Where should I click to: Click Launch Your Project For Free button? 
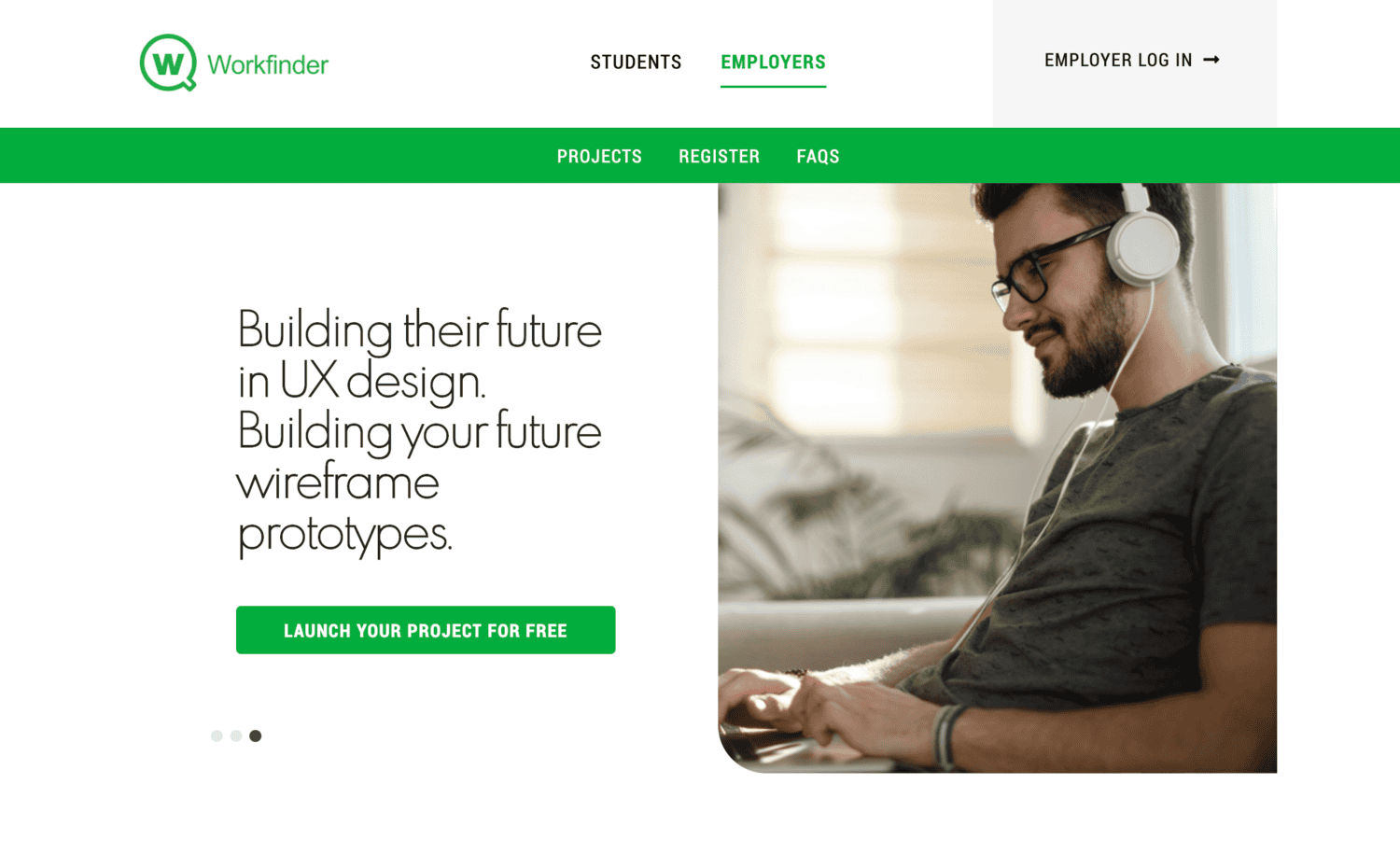pos(426,630)
